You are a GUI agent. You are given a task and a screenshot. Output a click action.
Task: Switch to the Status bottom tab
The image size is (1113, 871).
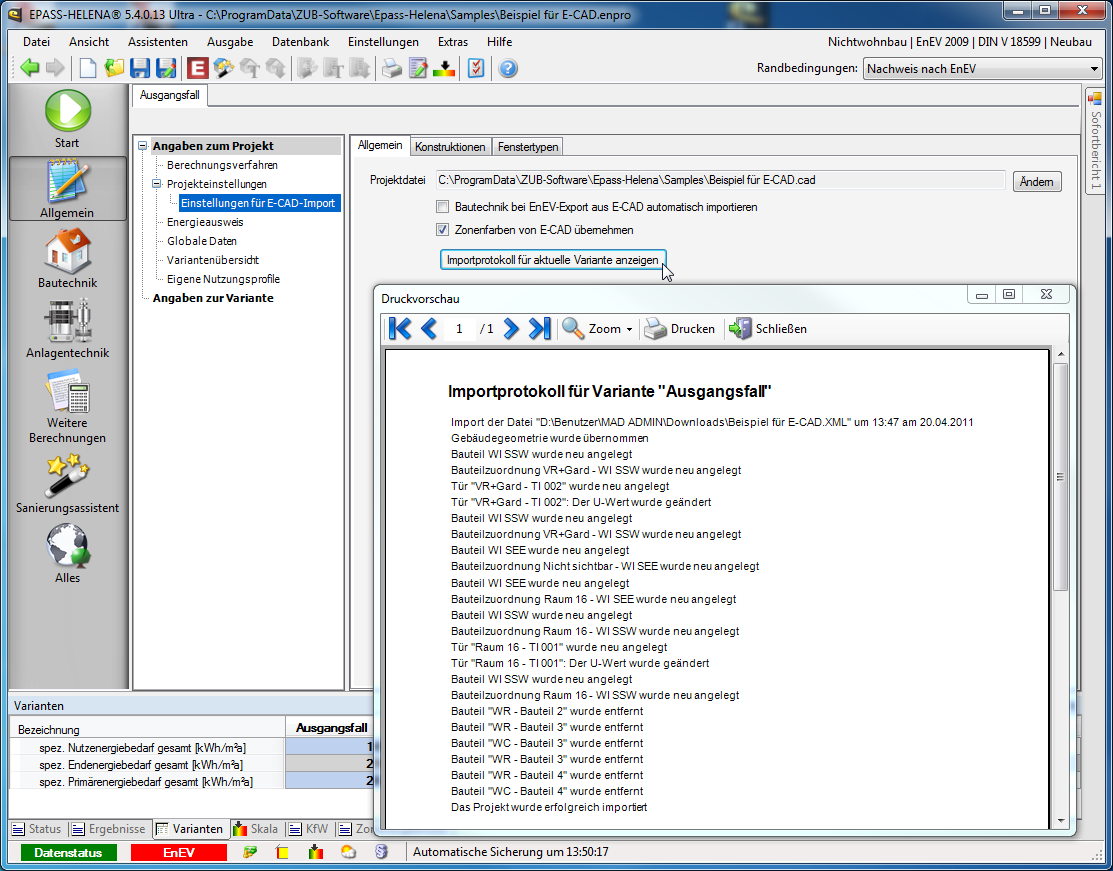point(36,828)
